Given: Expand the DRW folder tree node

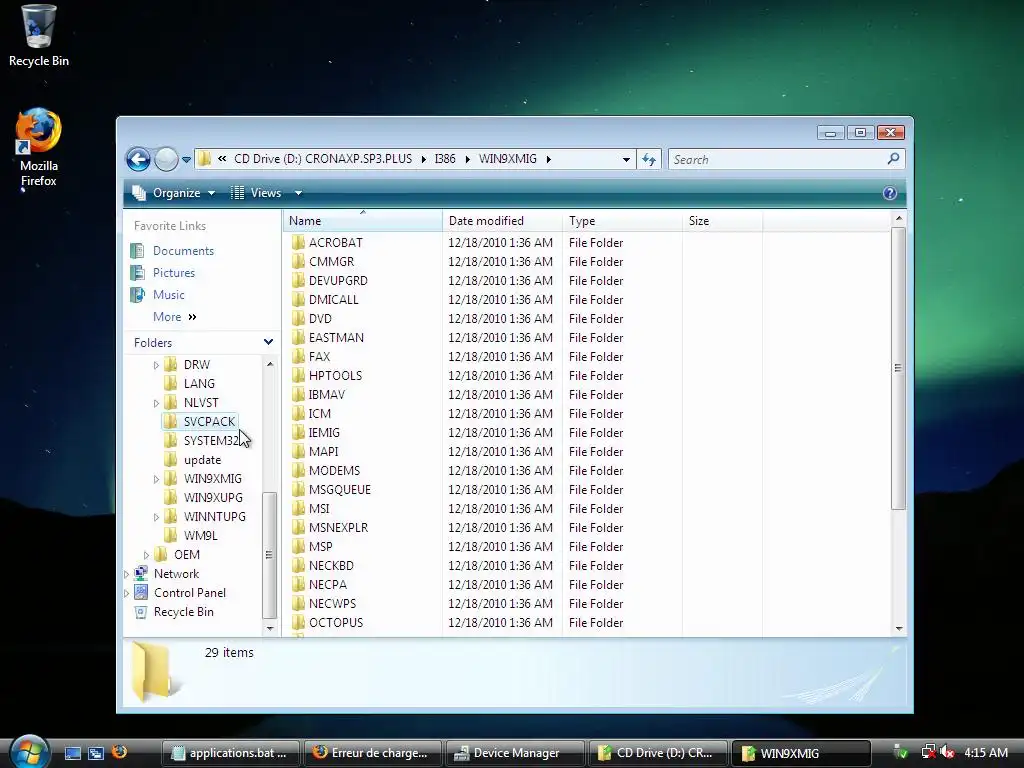Looking at the screenshot, I should coord(156,365).
